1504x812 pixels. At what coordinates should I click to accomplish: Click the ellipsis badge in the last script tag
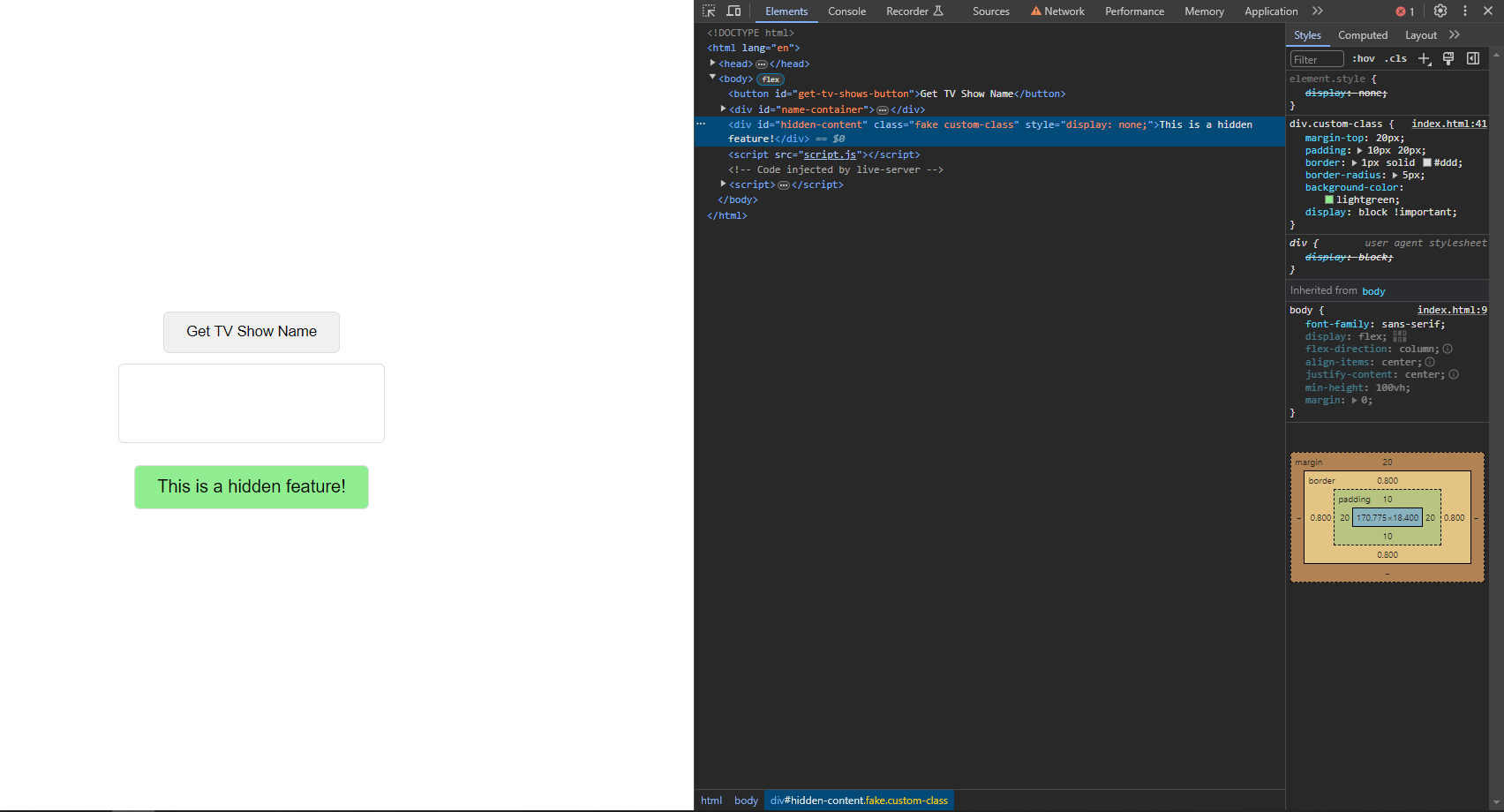click(784, 185)
